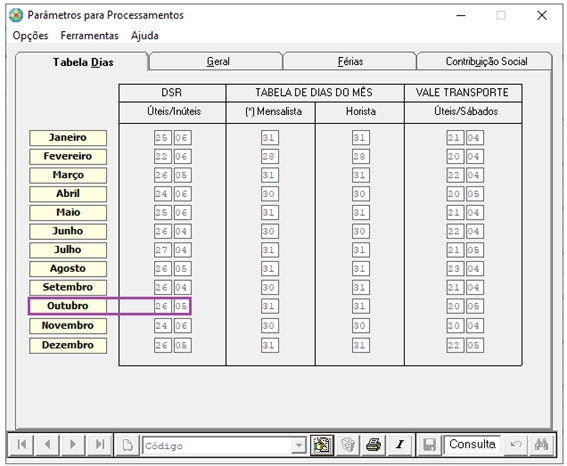Go to the previous record
The height and width of the screenshot is (466, 567).
coord(47,445)
